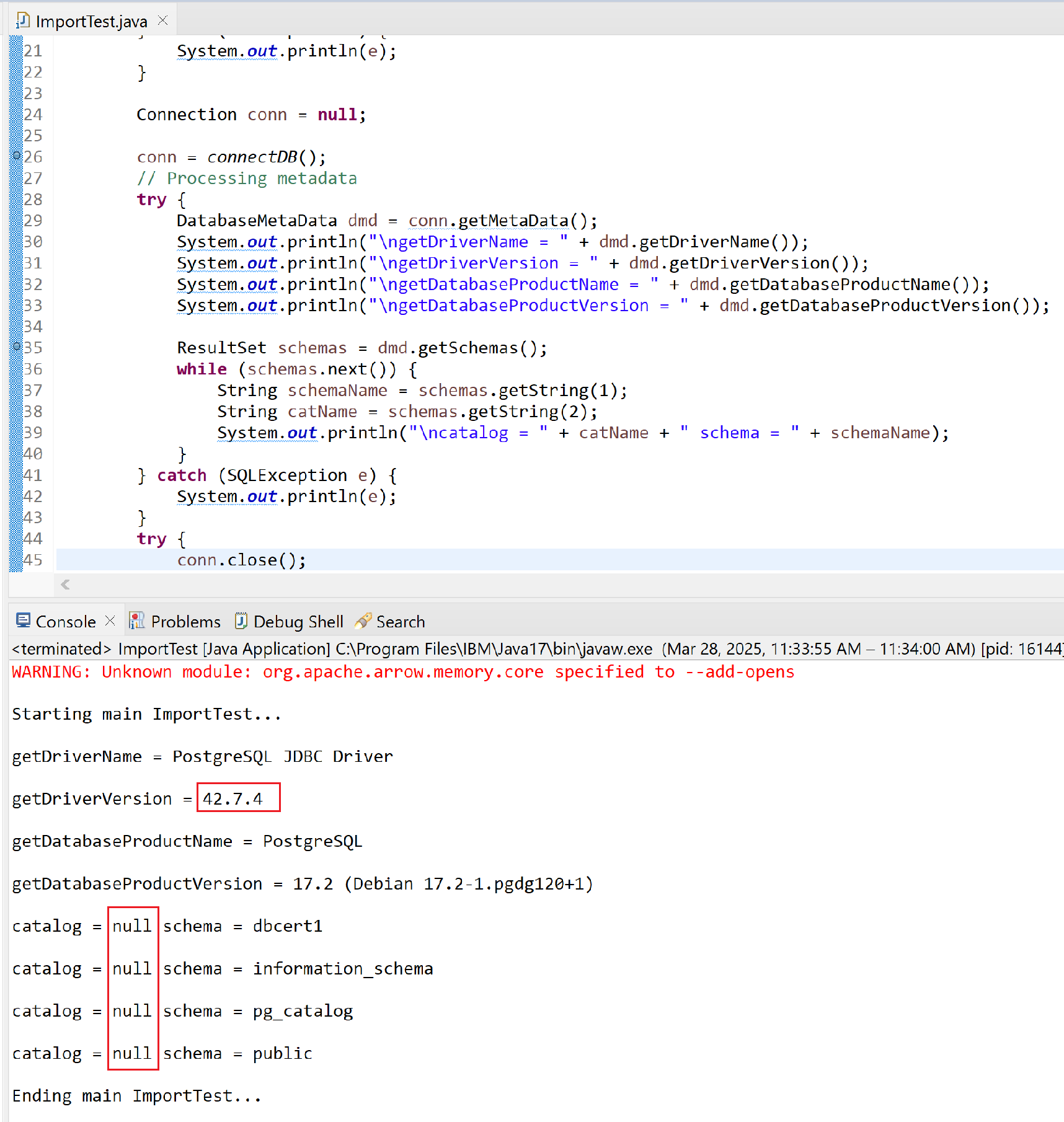Click the Problems view icon
This screenshot has height=1122, width=1064.
(x=136, y=621)
